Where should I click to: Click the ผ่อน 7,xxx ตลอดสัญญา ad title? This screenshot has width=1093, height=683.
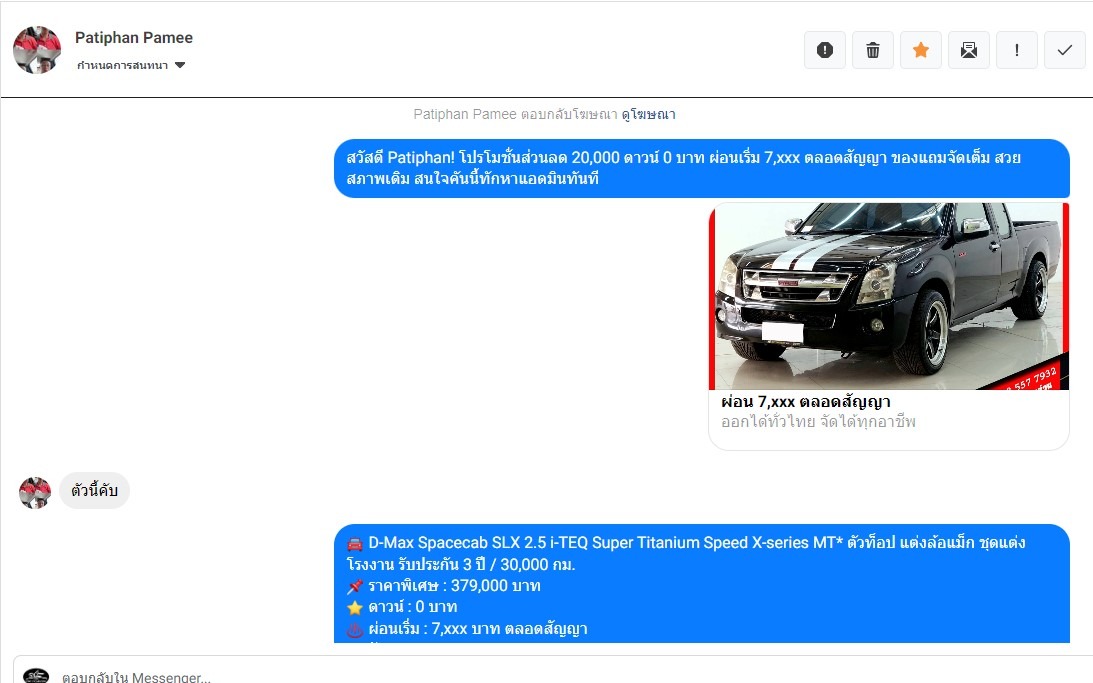[806, 402]
